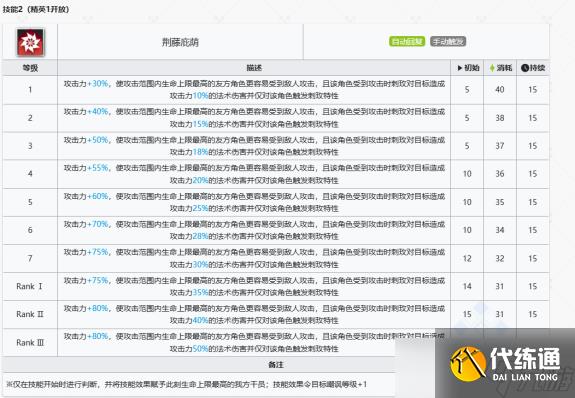Click the play triangle icon beside 初始
The height and width of the screenshot is (398, 575).
tap(459, 68)
